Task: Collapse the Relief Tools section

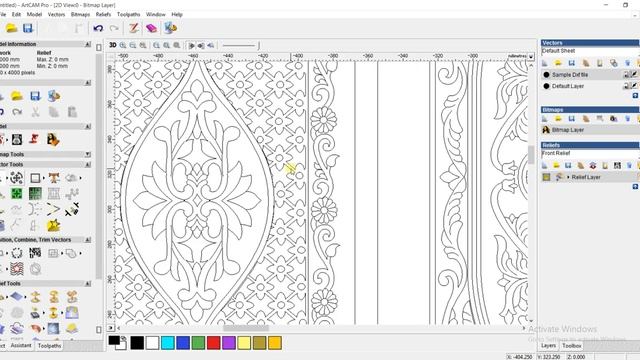Action: [x=88, y=283]
